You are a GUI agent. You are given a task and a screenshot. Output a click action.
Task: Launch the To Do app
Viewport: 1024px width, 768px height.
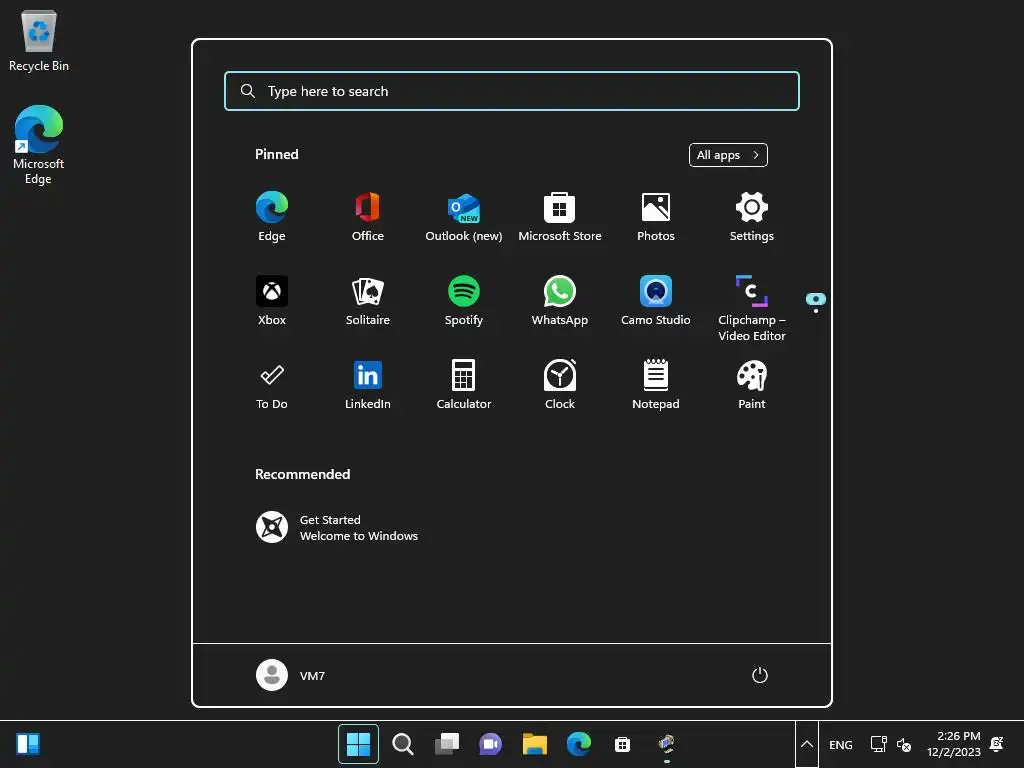[272, 385]
